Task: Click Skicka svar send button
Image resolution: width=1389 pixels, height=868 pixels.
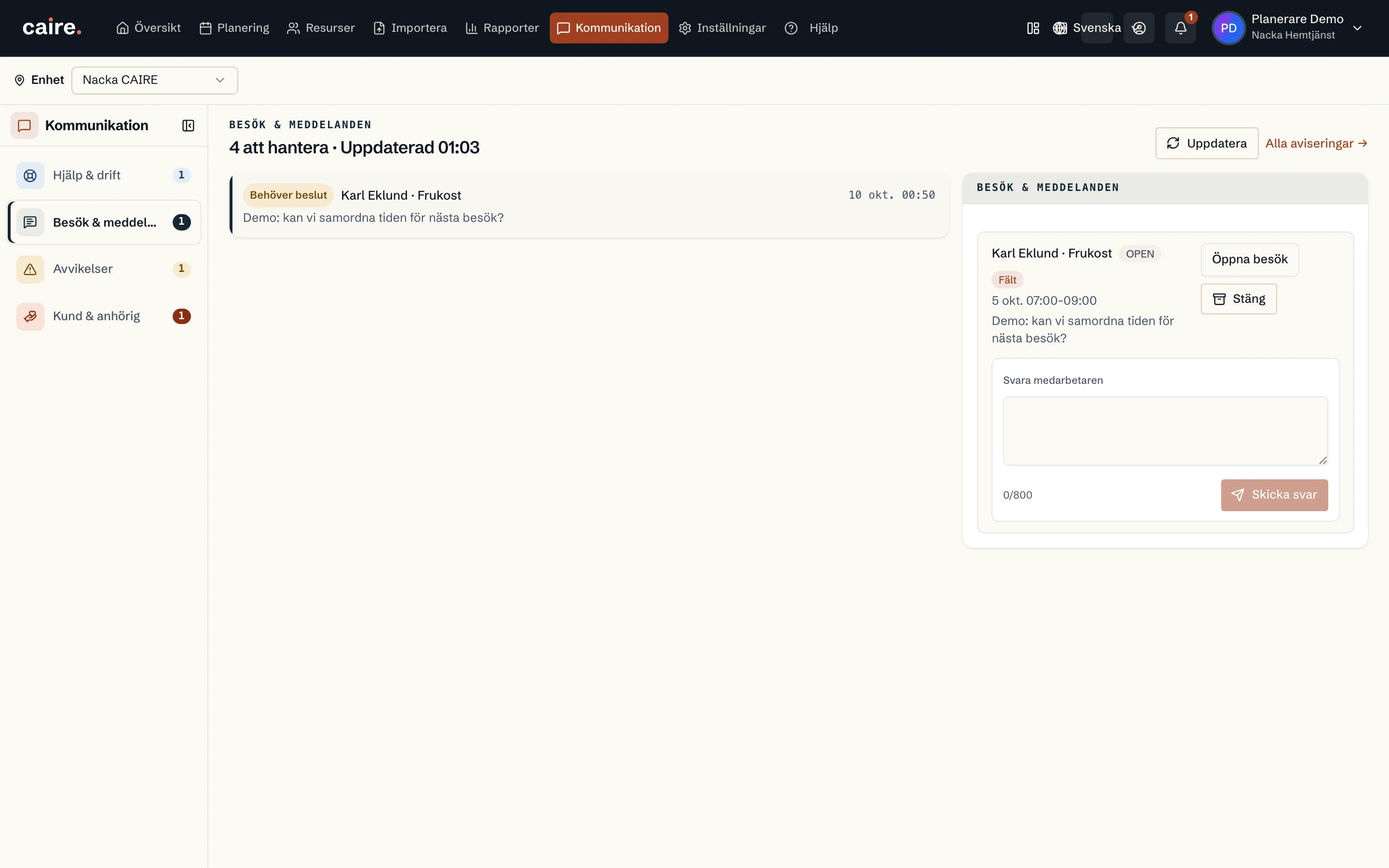Action: (x=1274, y=495)
